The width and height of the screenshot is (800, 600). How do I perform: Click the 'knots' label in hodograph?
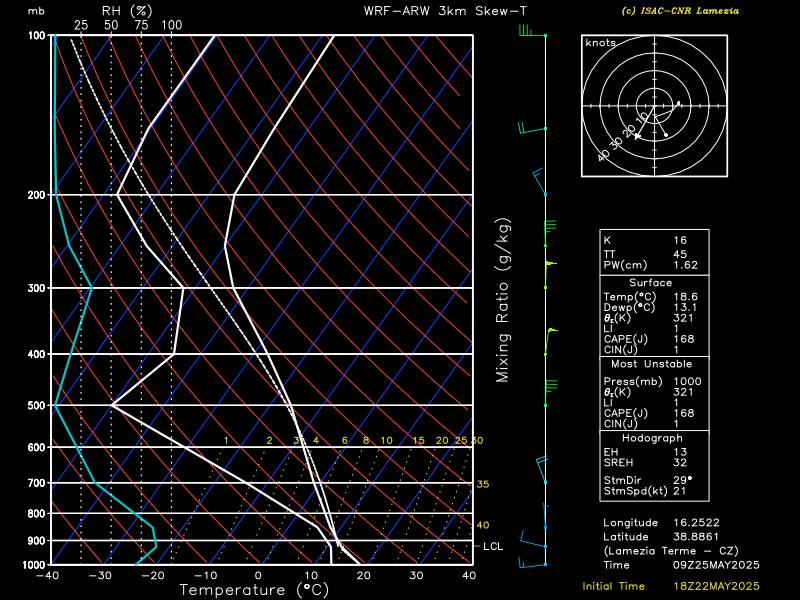(601, 43)
